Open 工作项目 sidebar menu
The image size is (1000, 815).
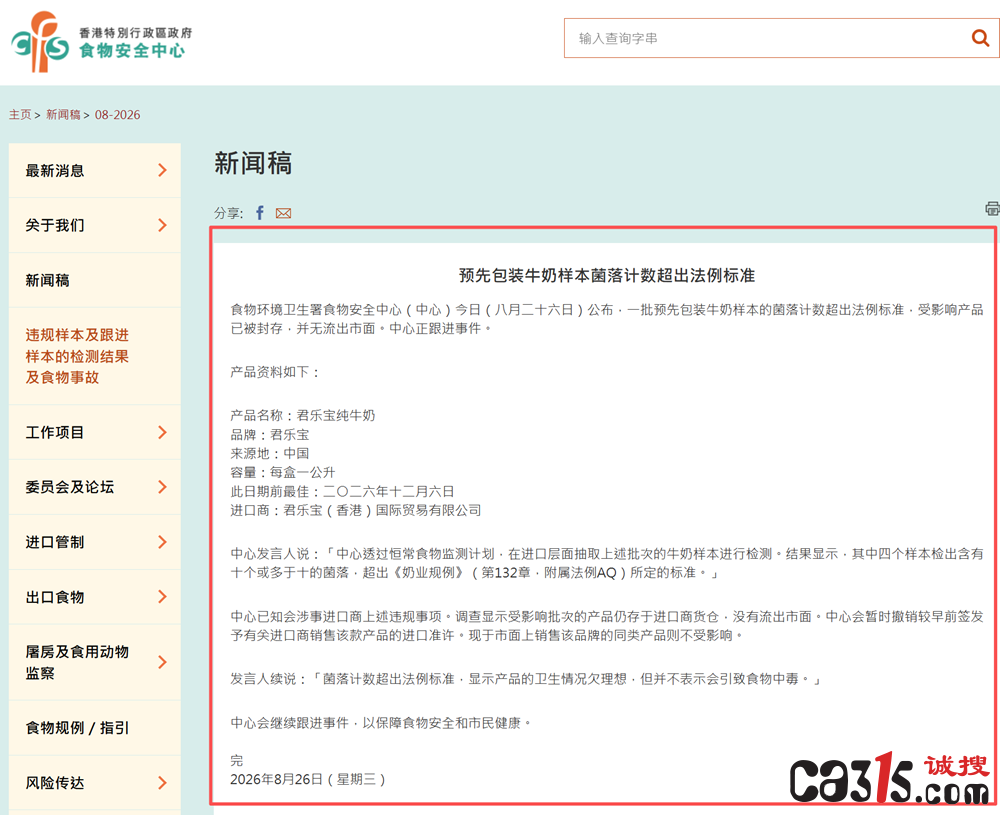click(94, 432)
